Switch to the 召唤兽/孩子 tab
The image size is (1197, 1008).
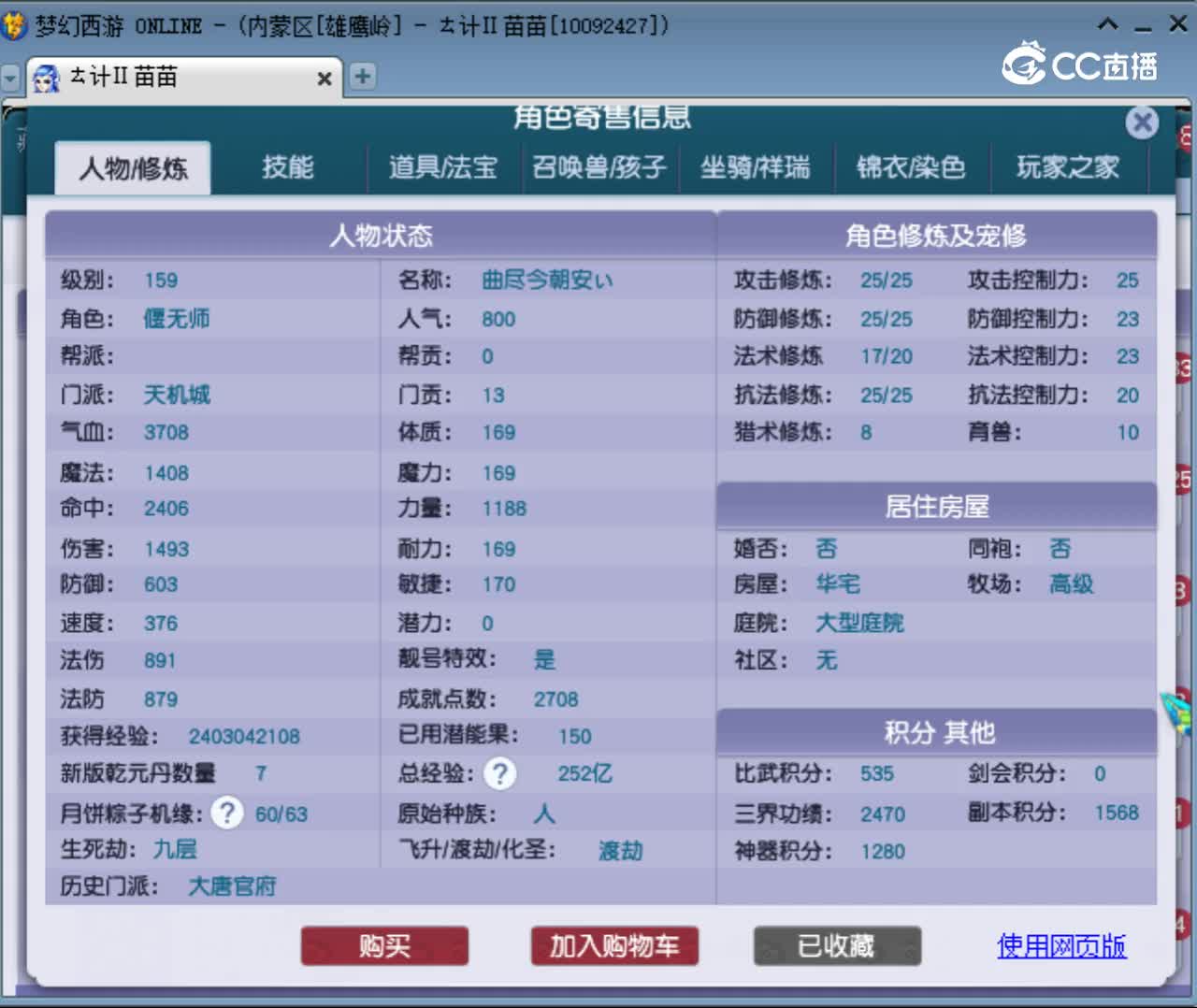tap(598, 167)
